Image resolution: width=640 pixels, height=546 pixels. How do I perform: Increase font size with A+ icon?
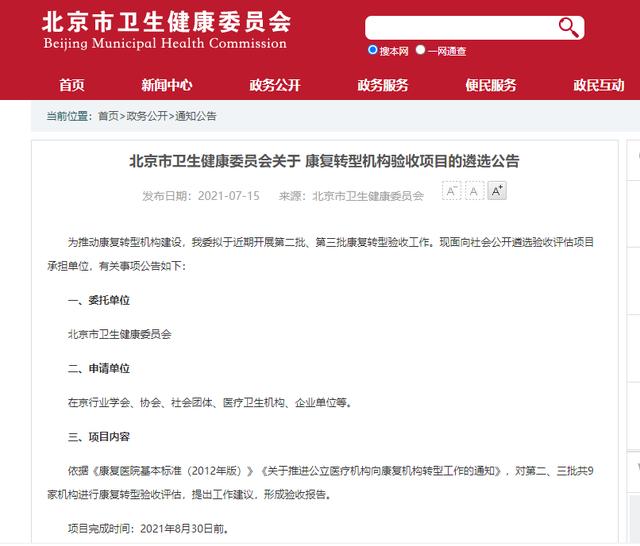[x=497, y=191]
